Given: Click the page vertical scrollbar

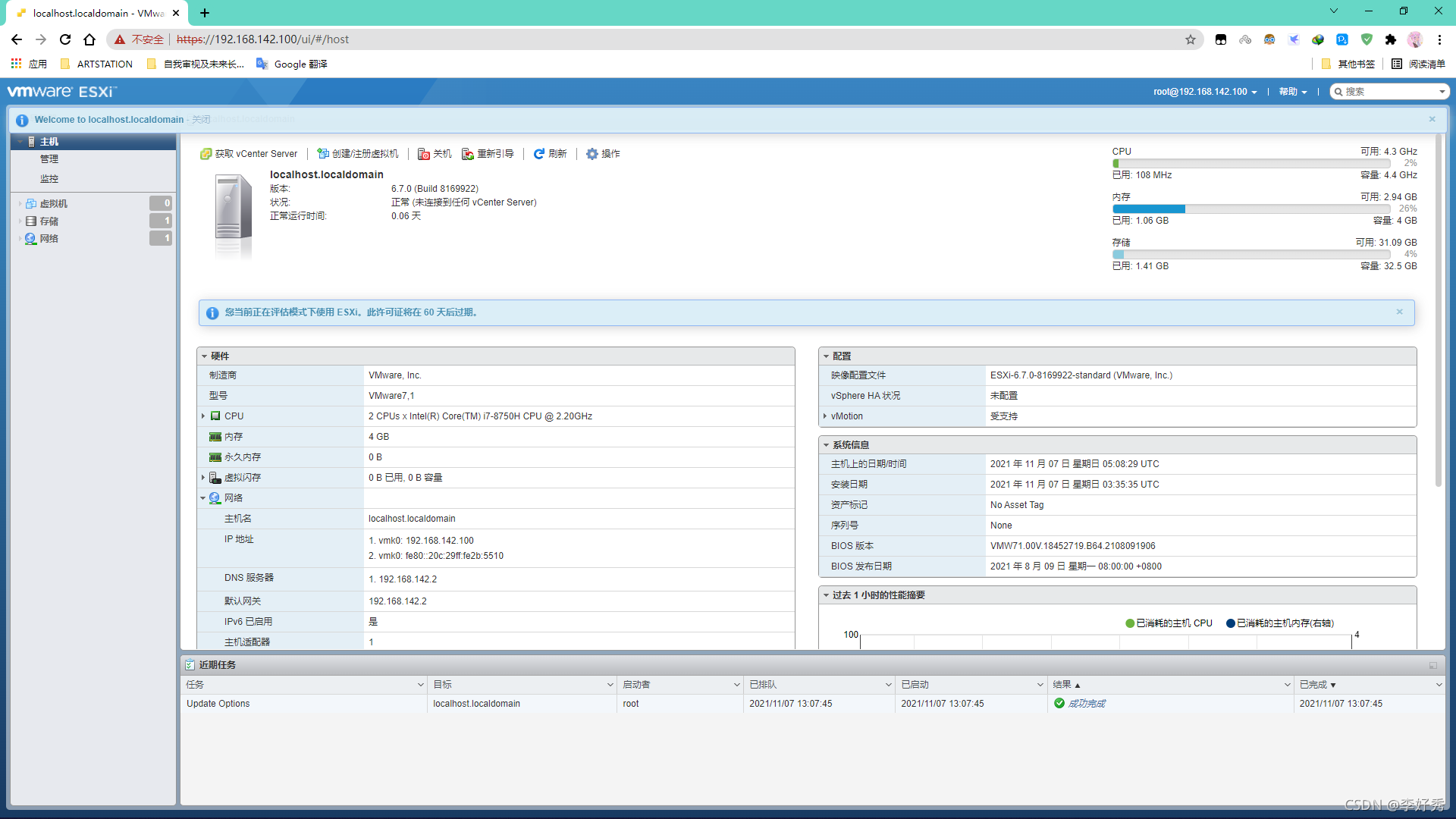Looking at the screenshot, I should point(1439,311).
